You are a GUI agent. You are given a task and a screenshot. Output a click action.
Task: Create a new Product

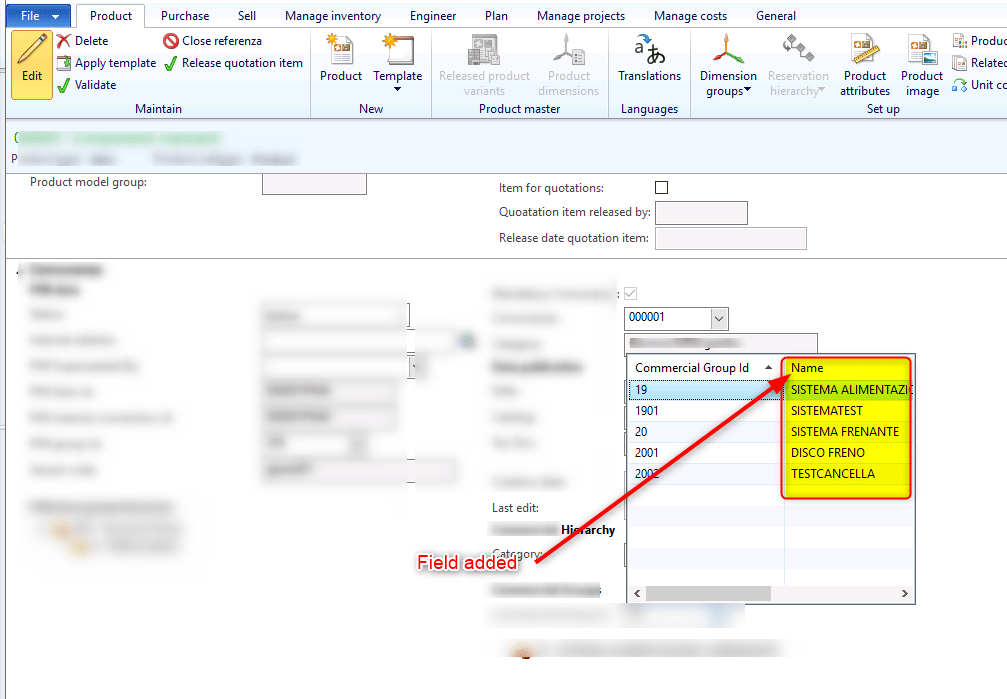click(341, 60)
